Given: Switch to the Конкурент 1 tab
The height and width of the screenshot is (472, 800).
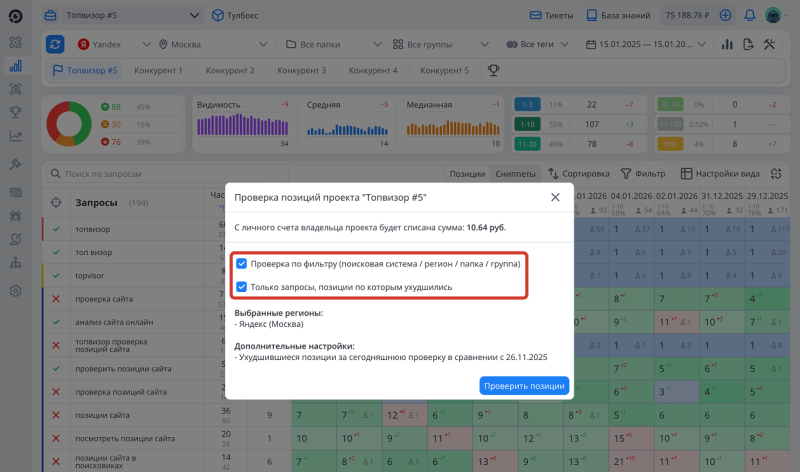Looking at the screenshot, I should pos(158,71).
